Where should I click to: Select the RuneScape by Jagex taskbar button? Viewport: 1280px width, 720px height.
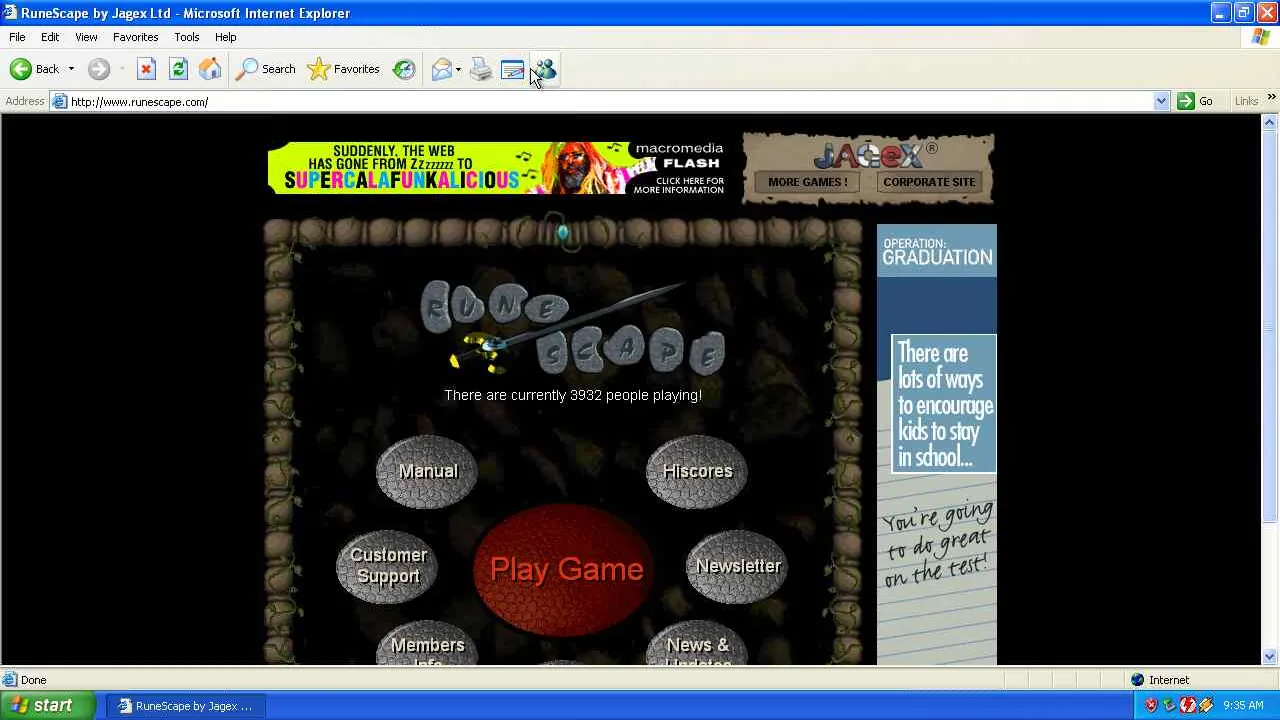tap(185, 706)
